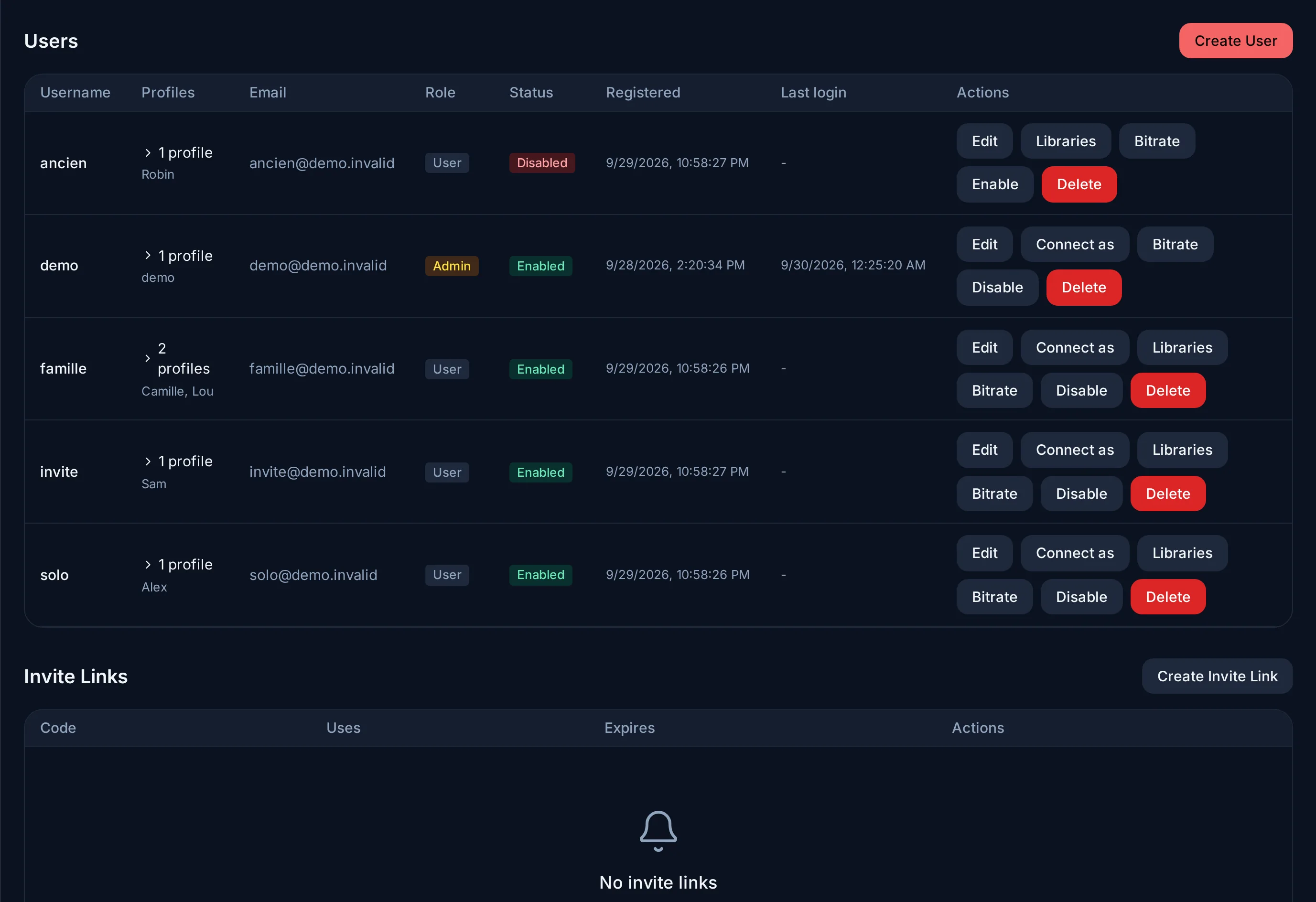Disable the solo account
The image size is (1316, 902).
tap(1081, 597)
